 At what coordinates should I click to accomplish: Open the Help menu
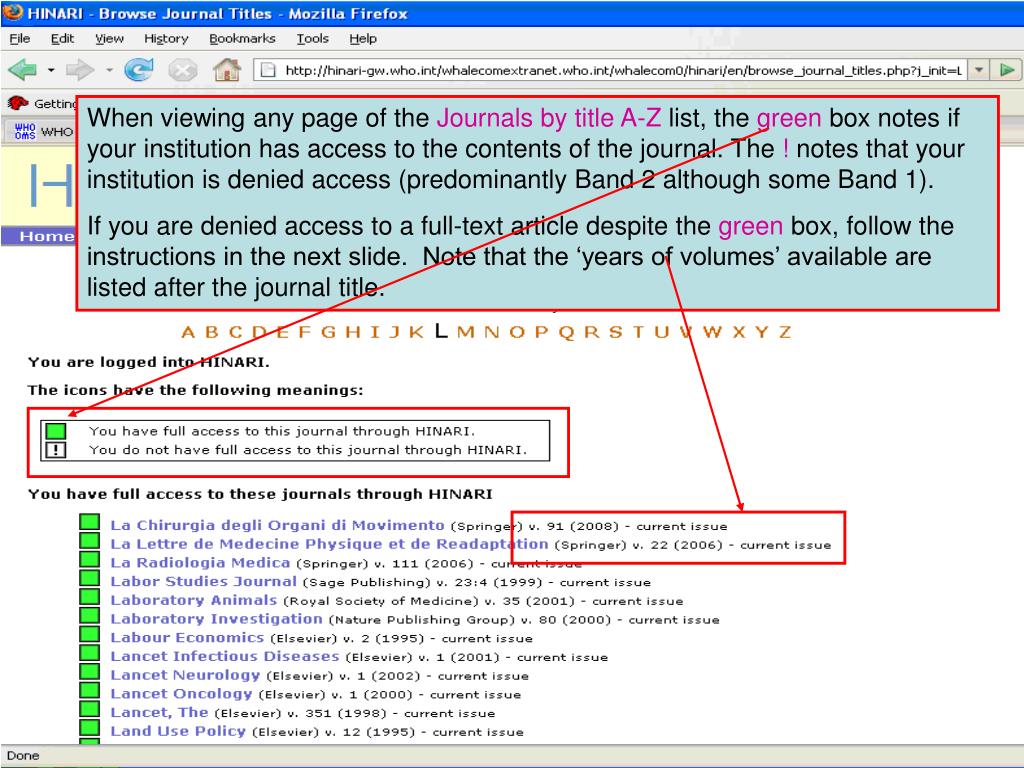point(362,39)
